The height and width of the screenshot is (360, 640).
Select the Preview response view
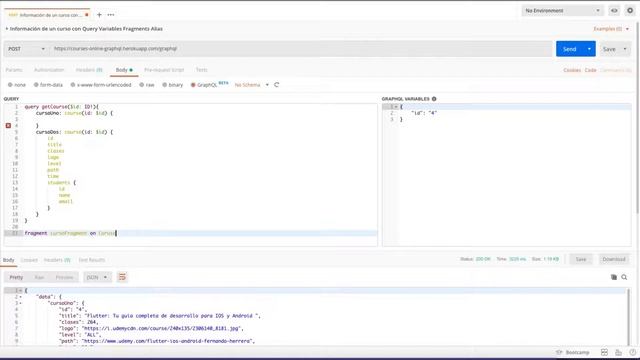click(64, 277)
